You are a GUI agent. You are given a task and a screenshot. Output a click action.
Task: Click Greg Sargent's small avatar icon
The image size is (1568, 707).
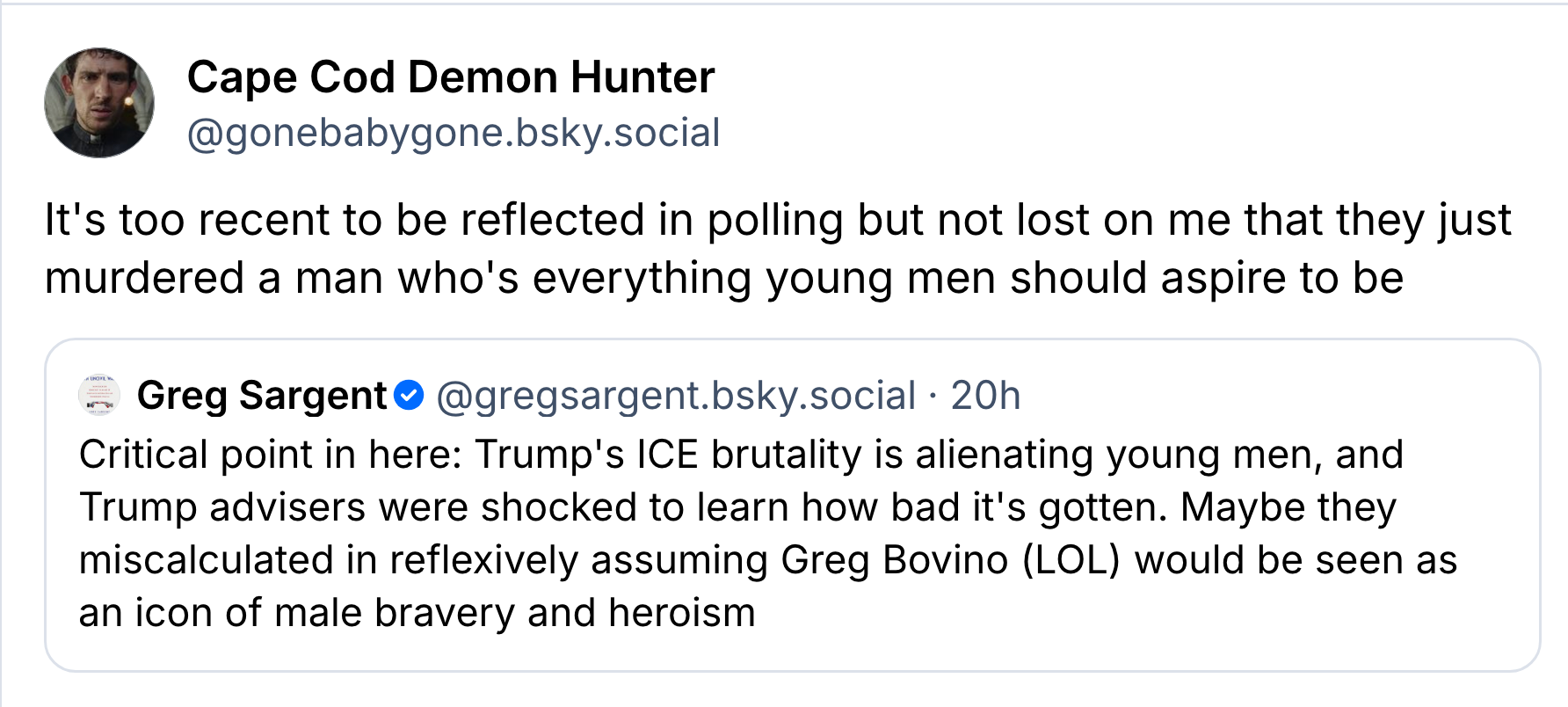99,396
